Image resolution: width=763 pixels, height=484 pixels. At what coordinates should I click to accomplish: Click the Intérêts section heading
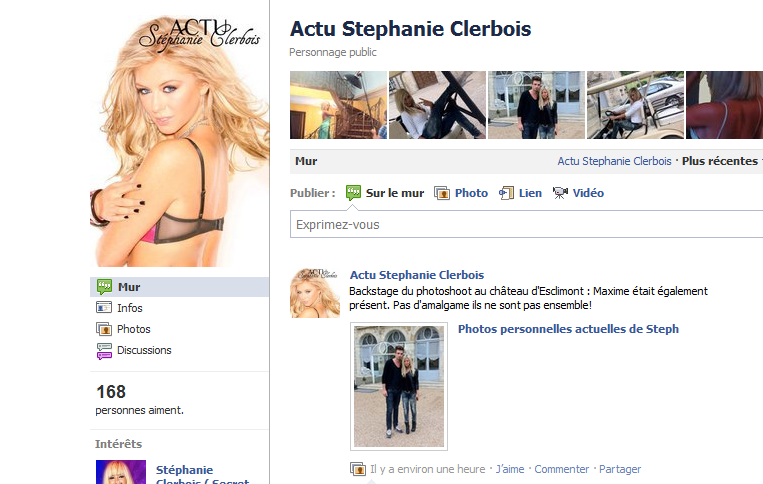tap(119, 444)
